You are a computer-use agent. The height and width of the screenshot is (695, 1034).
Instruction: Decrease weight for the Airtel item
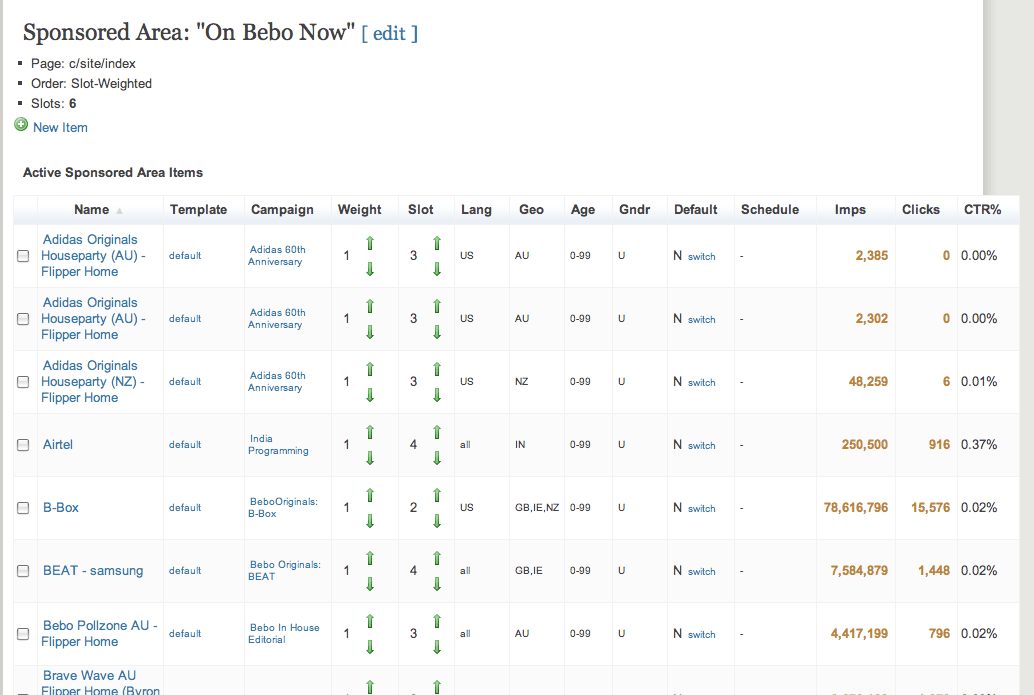pos(370,458)
